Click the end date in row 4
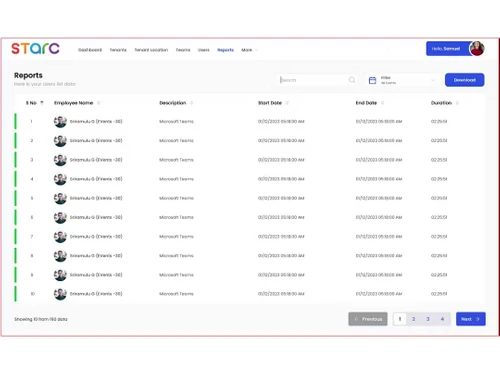The image size is (500, 375). [379, 179]
